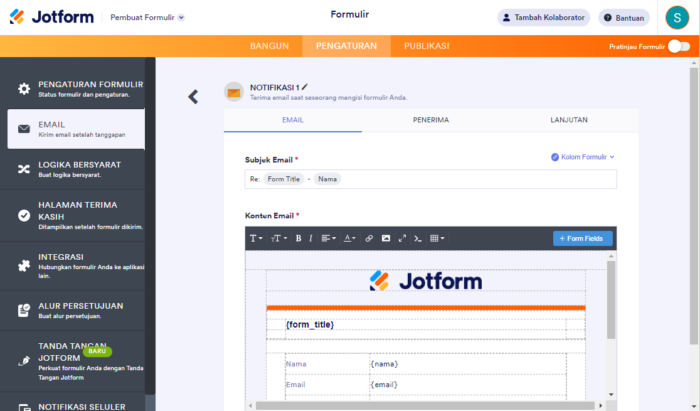The height and width of the screenshot is (411, 700).
Task: Click the Form Title tag in subject
Action: click(x=283, y=179)
